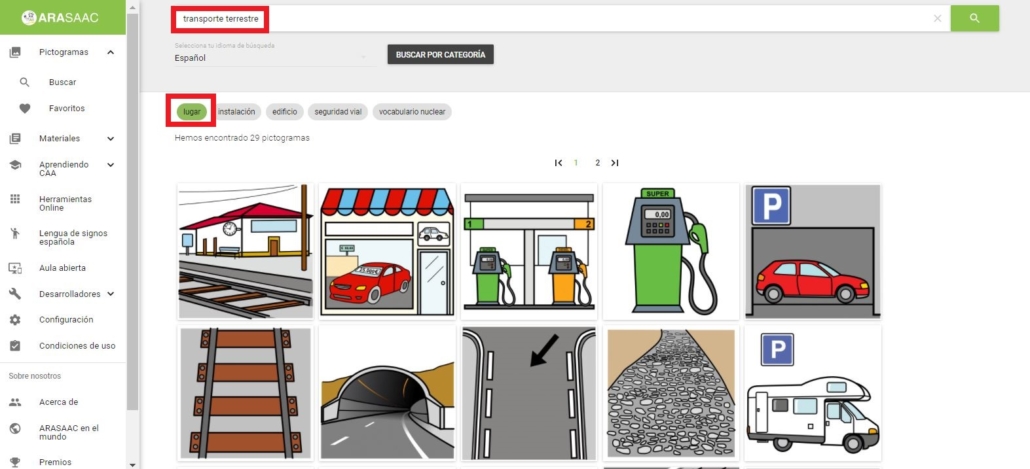Click the sidebar vertical scrollbar
Viewport: 1030px width, 469px height.
point(133,210)
